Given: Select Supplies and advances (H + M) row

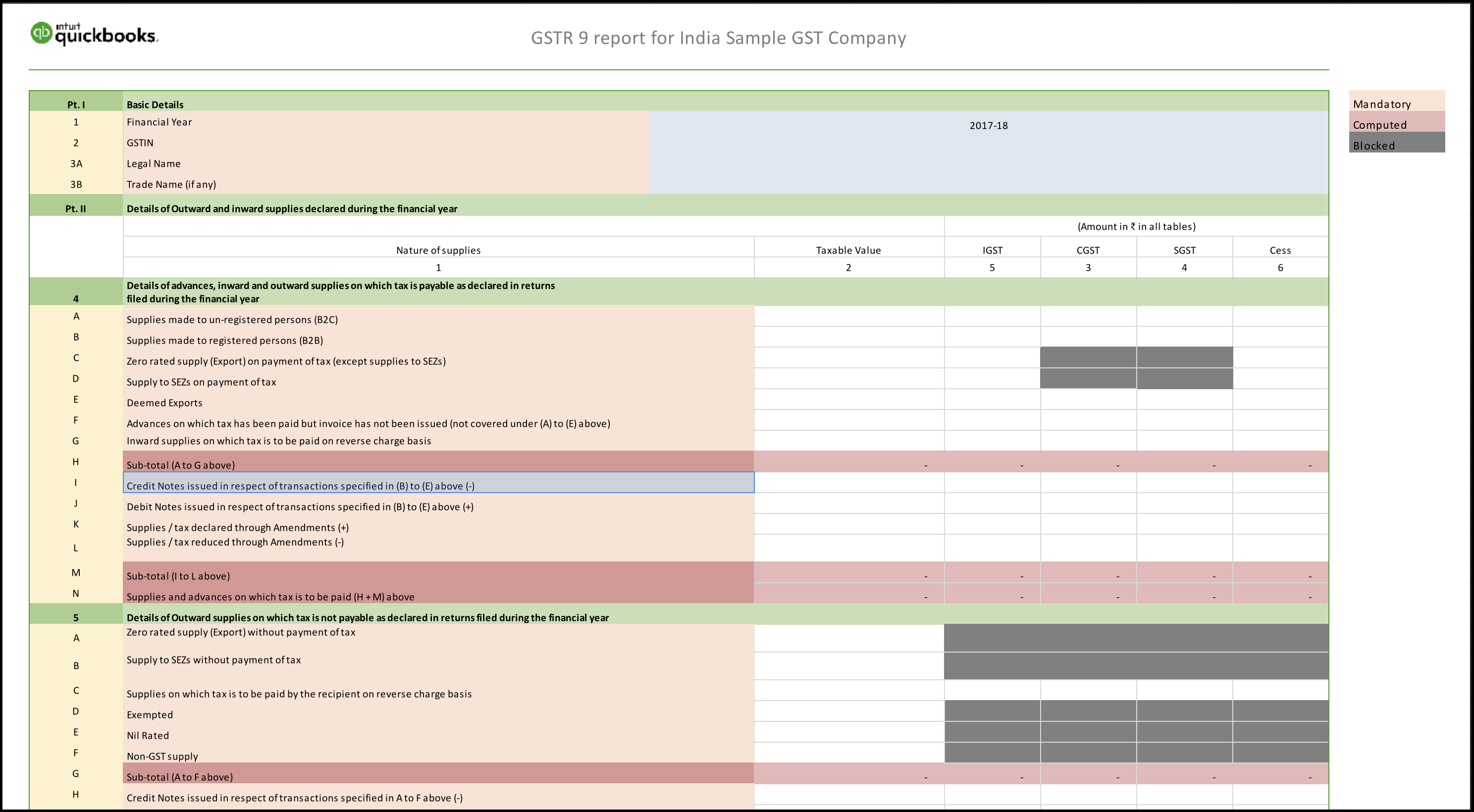Looking at the screenshot, I should (438, 593).
